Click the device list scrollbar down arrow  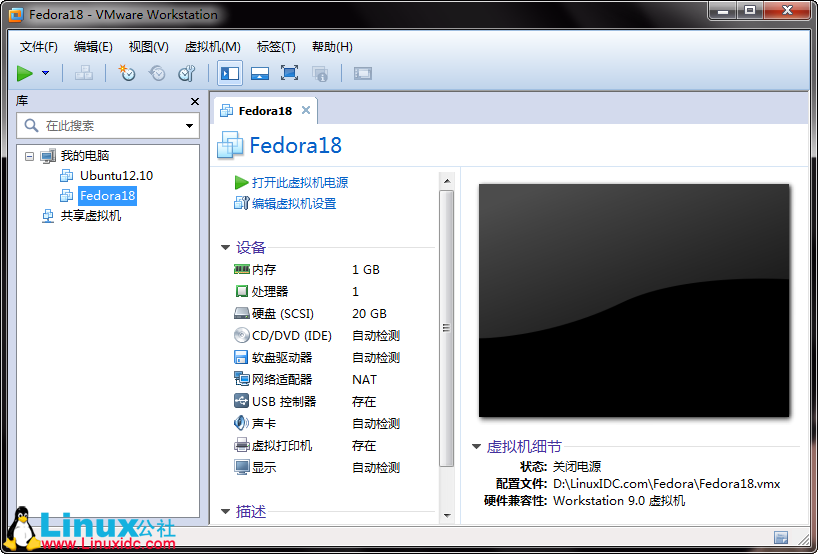point(447,515)
